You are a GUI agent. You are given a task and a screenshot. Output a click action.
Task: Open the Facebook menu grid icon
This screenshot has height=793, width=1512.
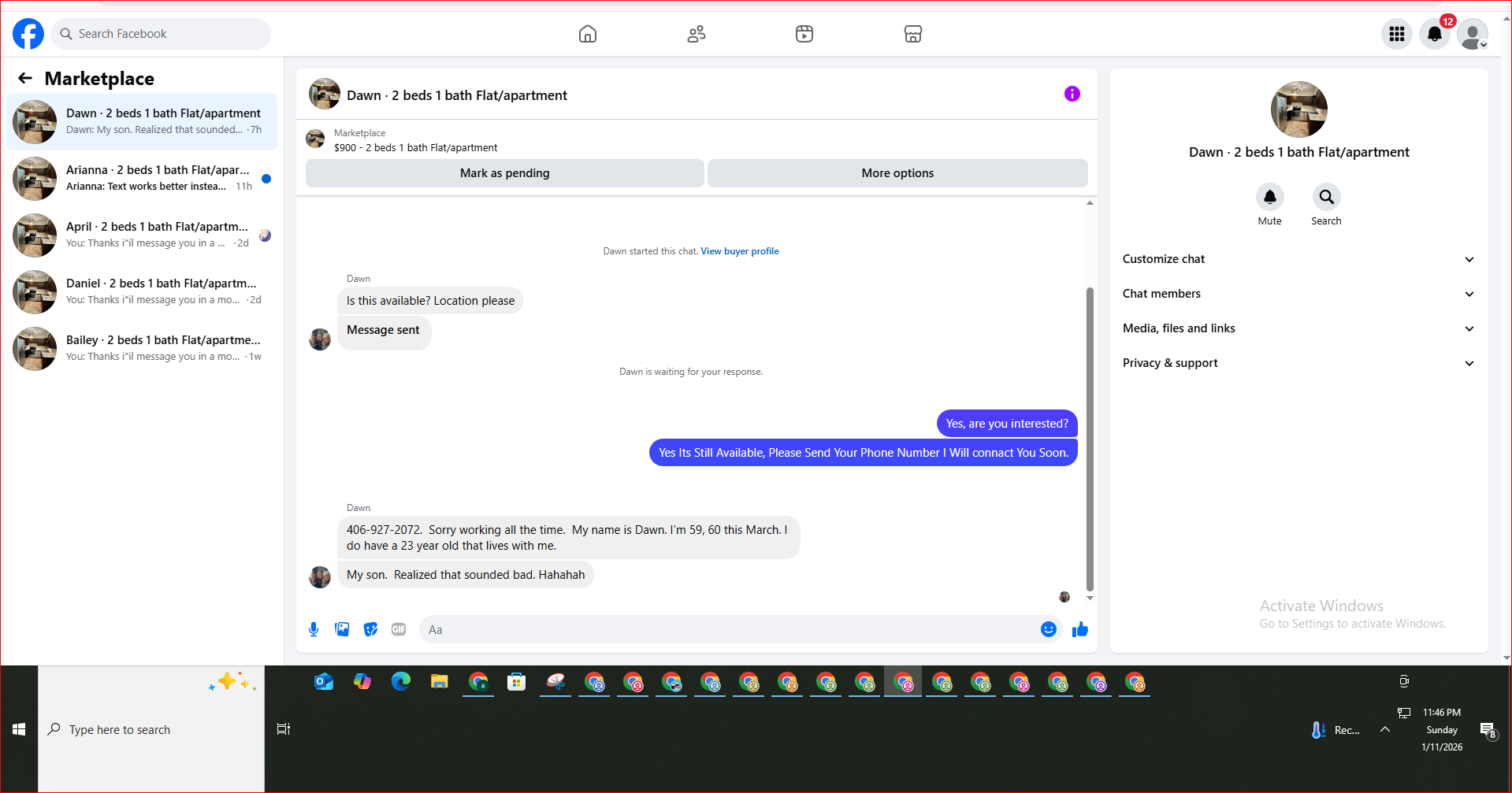pyautogui.click(x=1397, y=34)
